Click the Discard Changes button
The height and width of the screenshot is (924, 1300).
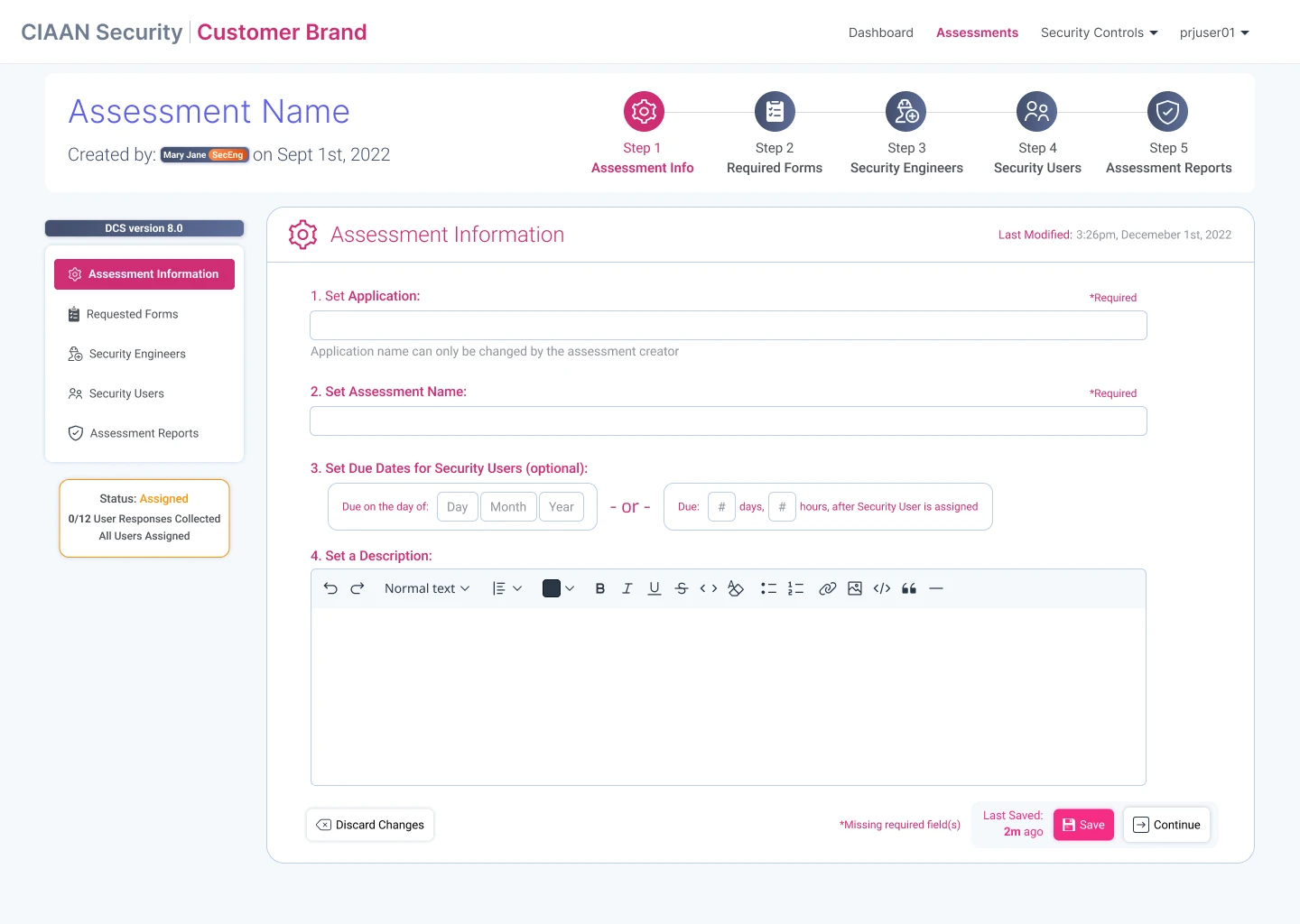point(370,825)
